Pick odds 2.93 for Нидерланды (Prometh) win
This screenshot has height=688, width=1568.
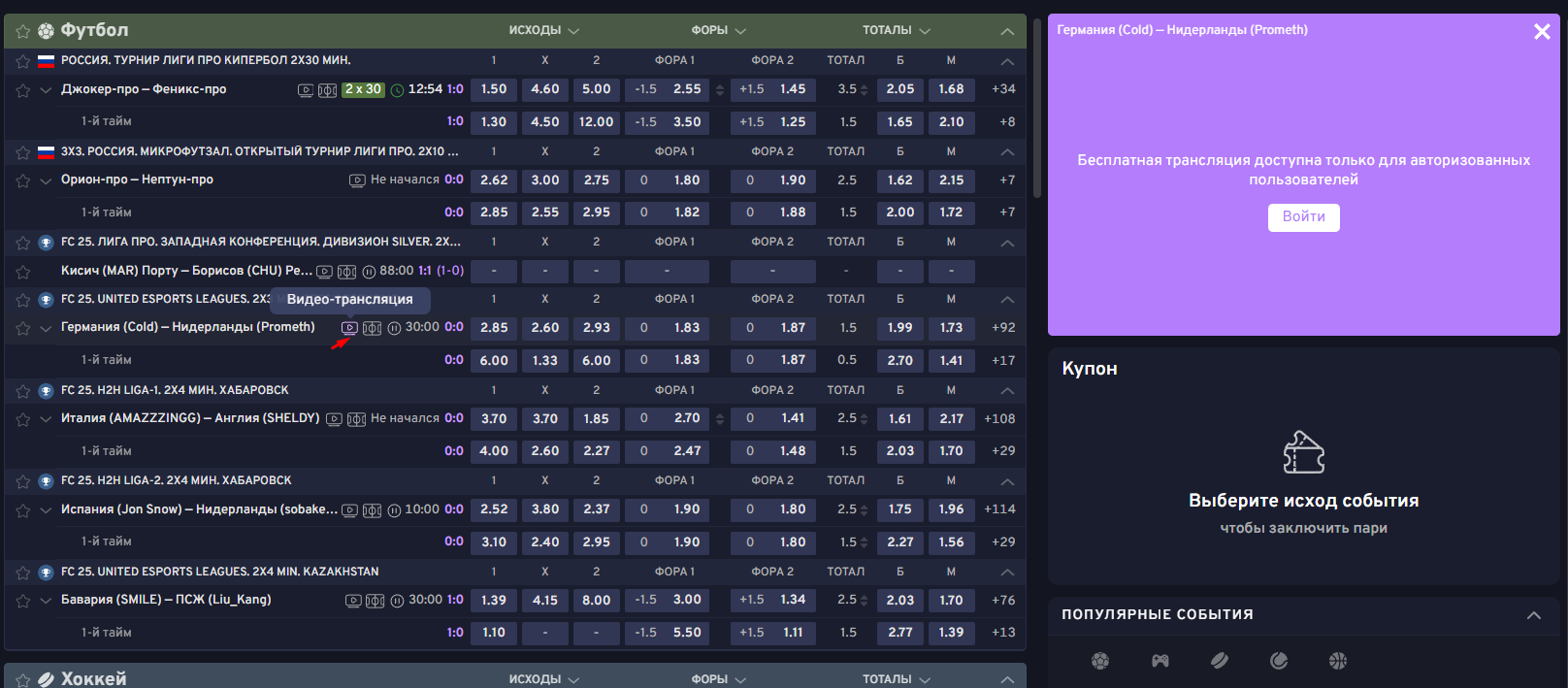[596, 328]
